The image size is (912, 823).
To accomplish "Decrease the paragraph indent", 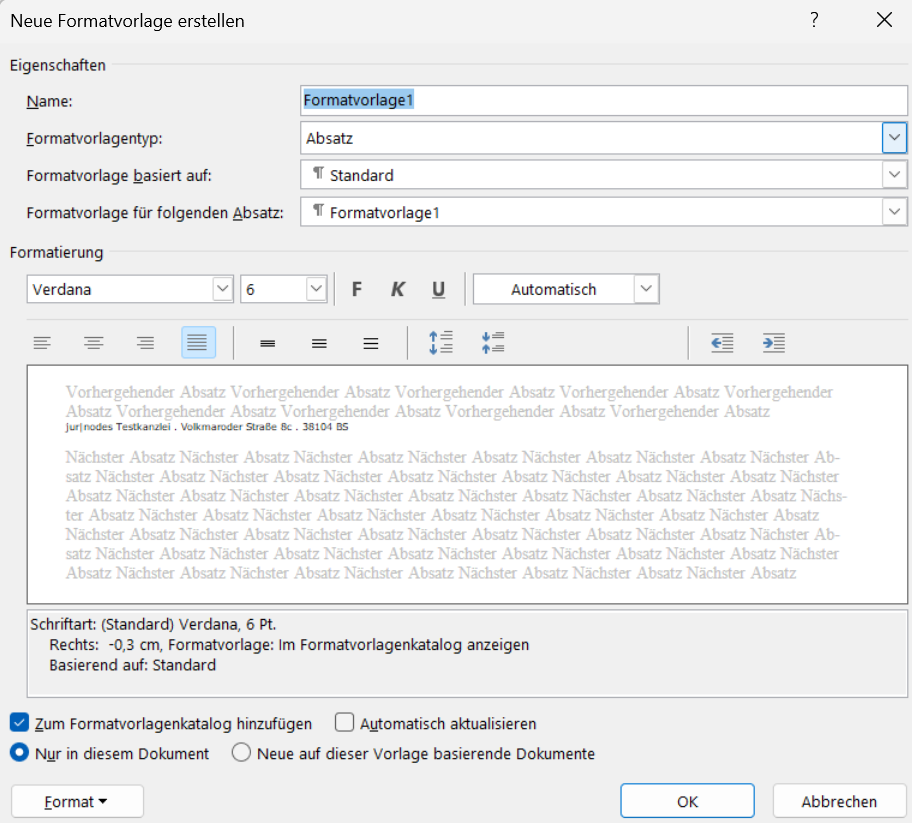I will 722,343.
